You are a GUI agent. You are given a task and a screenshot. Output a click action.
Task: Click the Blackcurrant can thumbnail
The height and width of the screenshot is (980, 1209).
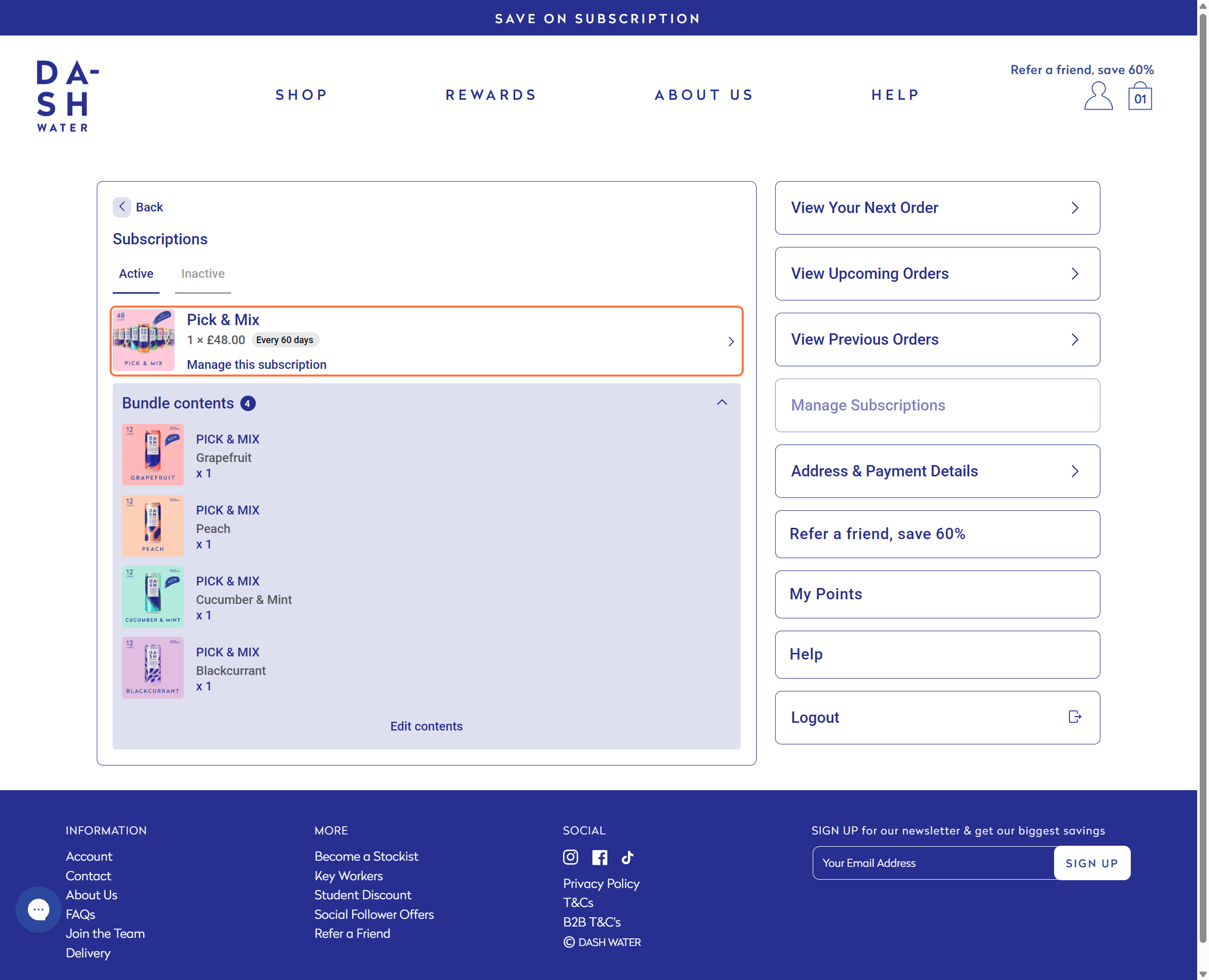point(152,668)
